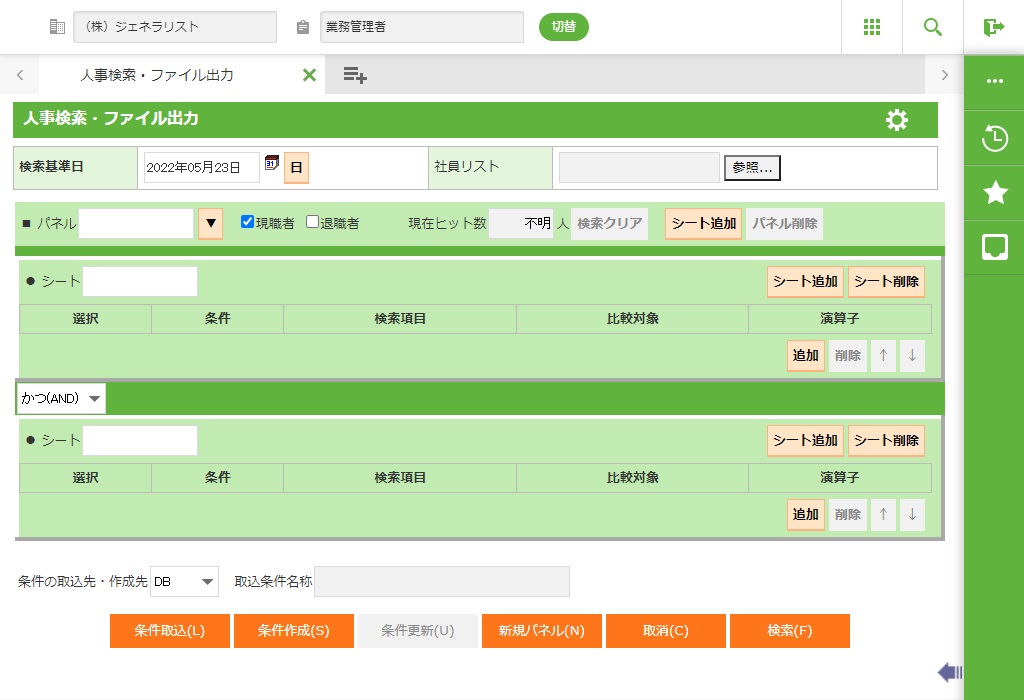The height and width of the screenshot is (700, 1024).
Task: Click the 切替 switch button
Action: [x=564, y=27]
